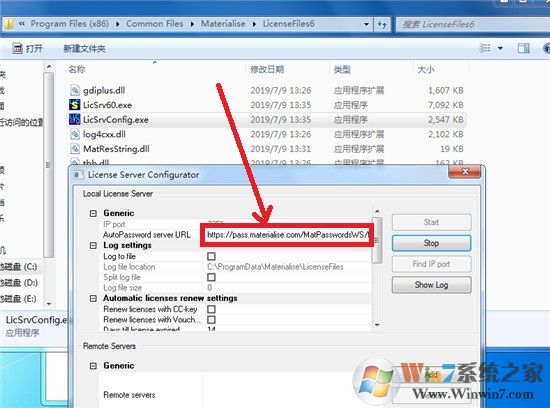The width and height of the screenshot is (550, 408).
Task: Click the refresh icon beside the address bar
Action: click(x=382, y=24)
